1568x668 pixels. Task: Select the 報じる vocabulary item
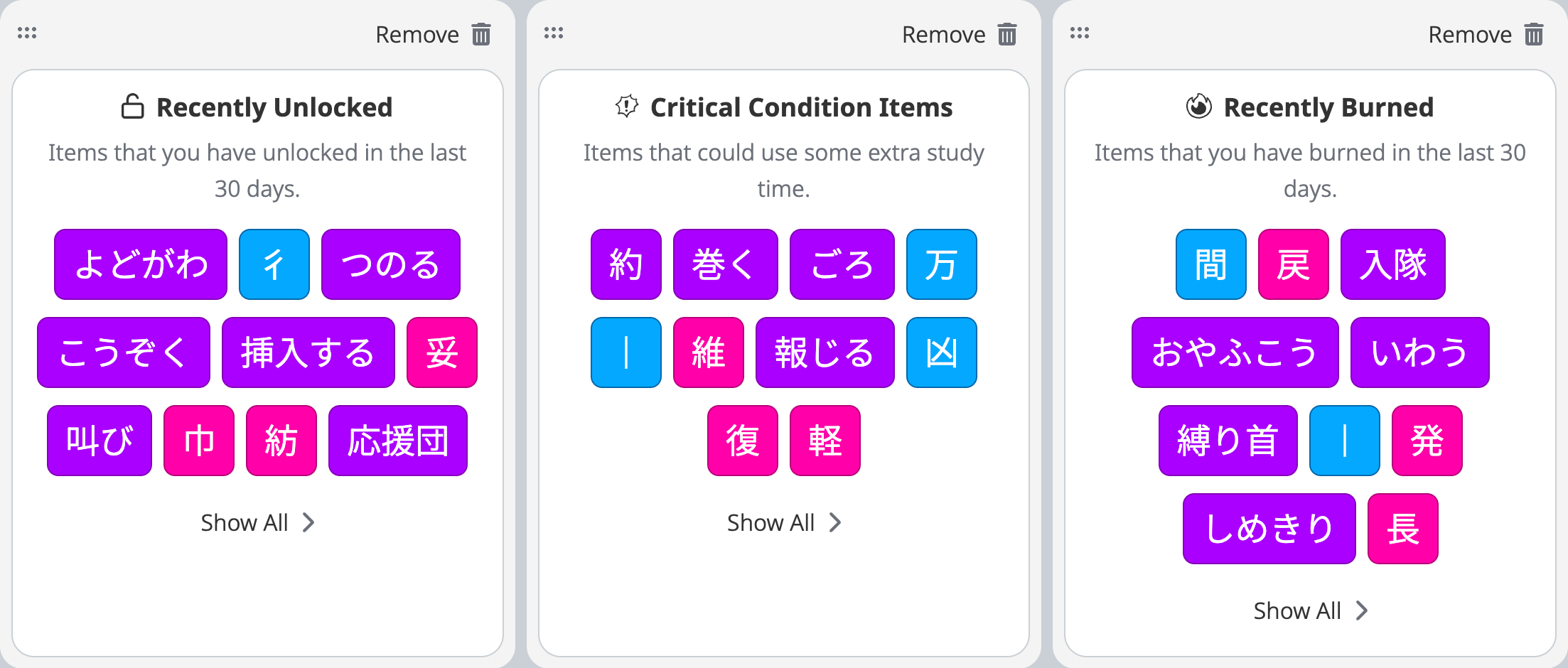825,352
